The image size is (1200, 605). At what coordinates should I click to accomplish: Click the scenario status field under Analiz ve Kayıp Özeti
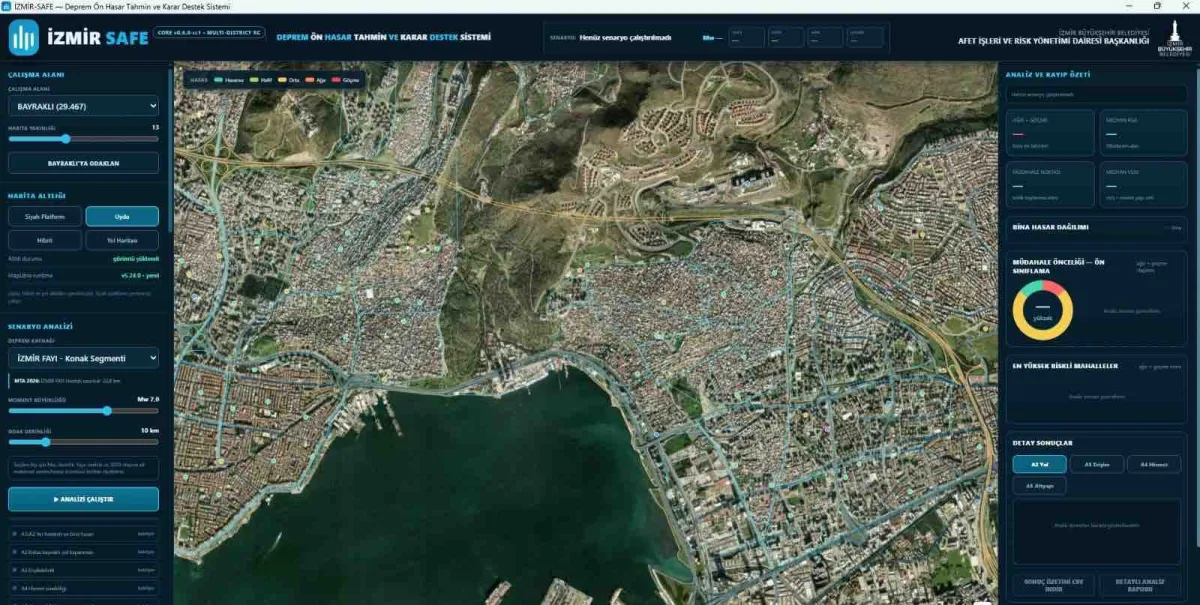(1096, 94)
